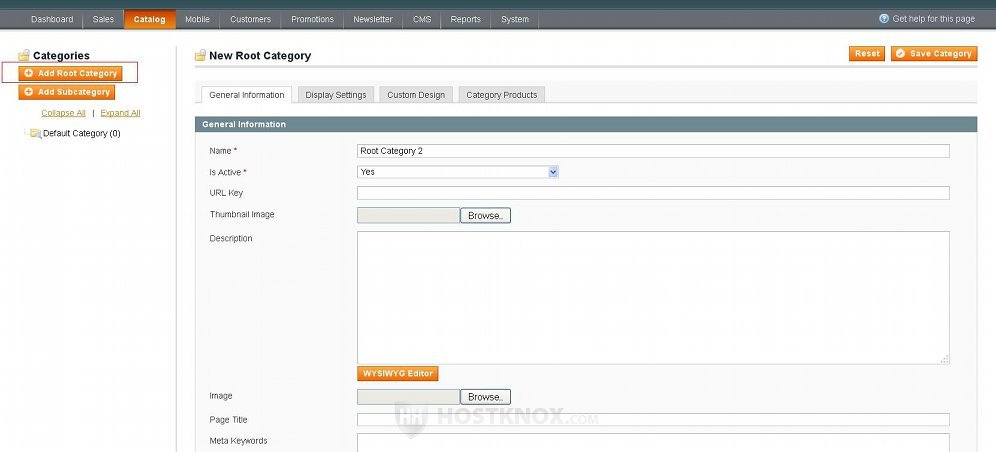Switch to the Custom Design tab
Image resolution: width=996 pixels, height=452 pixels.
(416, 95)
